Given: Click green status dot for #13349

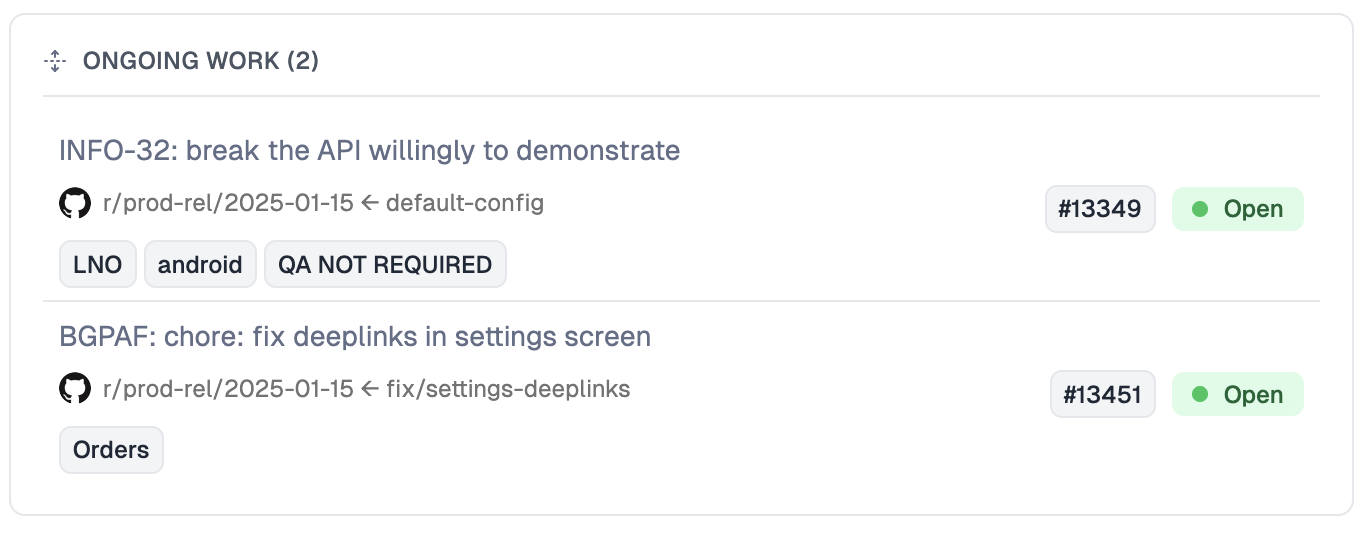Looking at the screenshot, I should 1201,209.
